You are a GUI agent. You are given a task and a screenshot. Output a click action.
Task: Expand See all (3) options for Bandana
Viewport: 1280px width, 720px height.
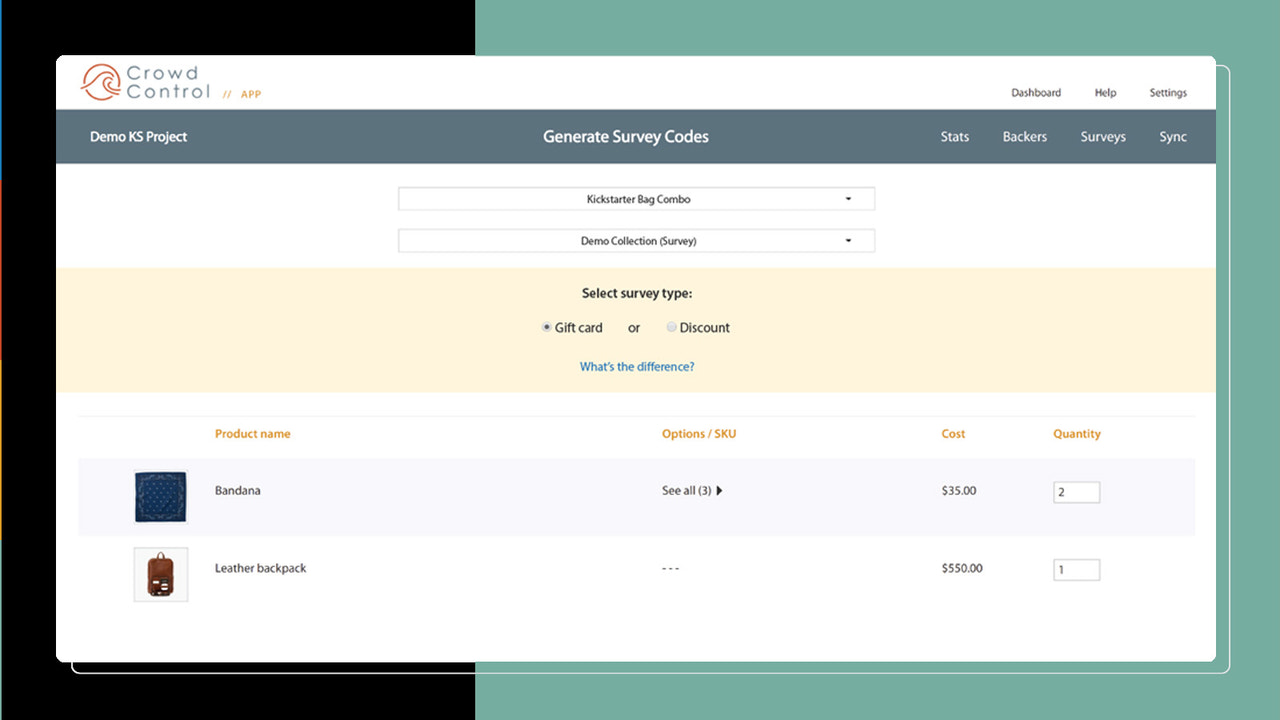click(692, 490)
